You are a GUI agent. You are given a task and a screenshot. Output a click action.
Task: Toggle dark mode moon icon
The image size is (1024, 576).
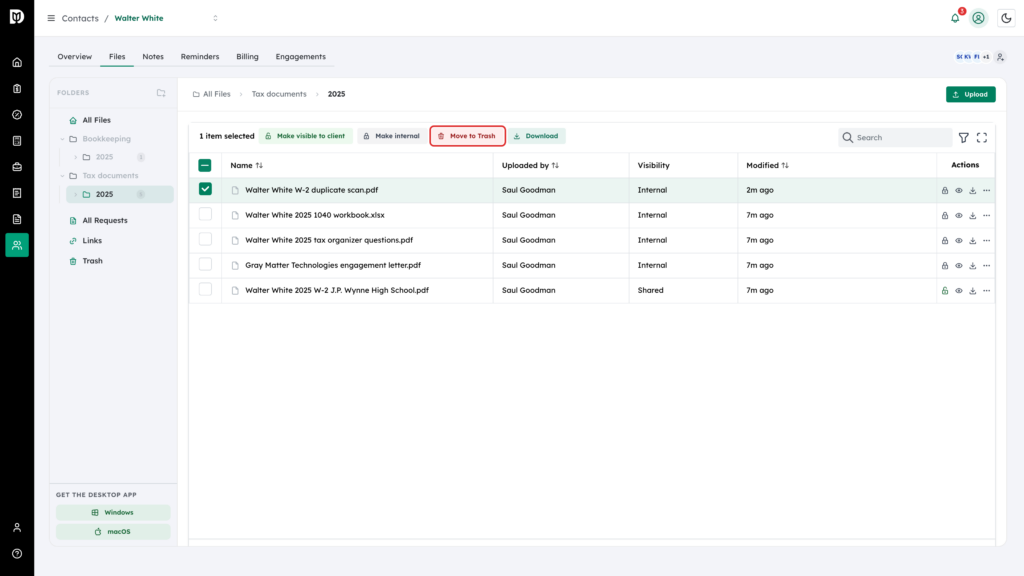pos(1006,18)
